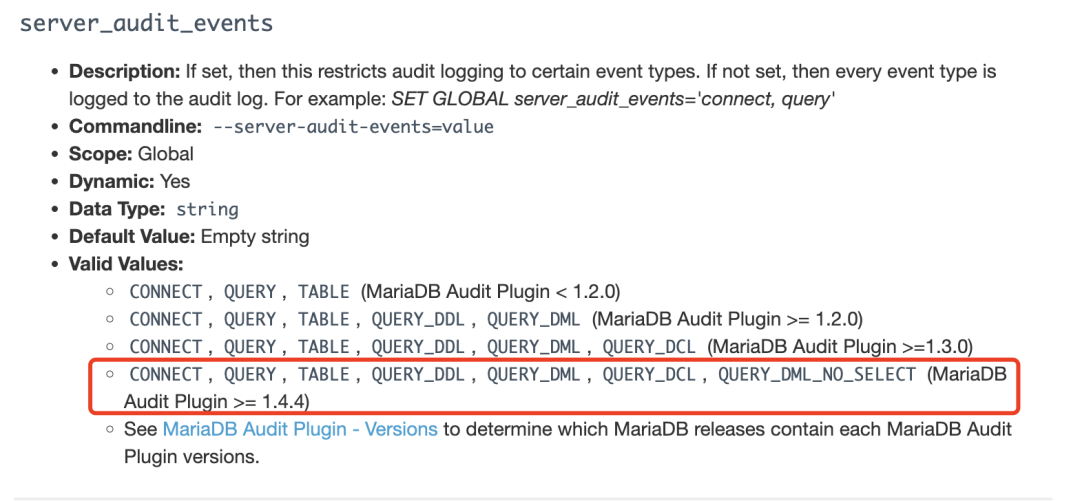The width and height of the screenshot is (1080, 501).
Task: Click the bold 'Default Value:' label
Action: (133, 237)
